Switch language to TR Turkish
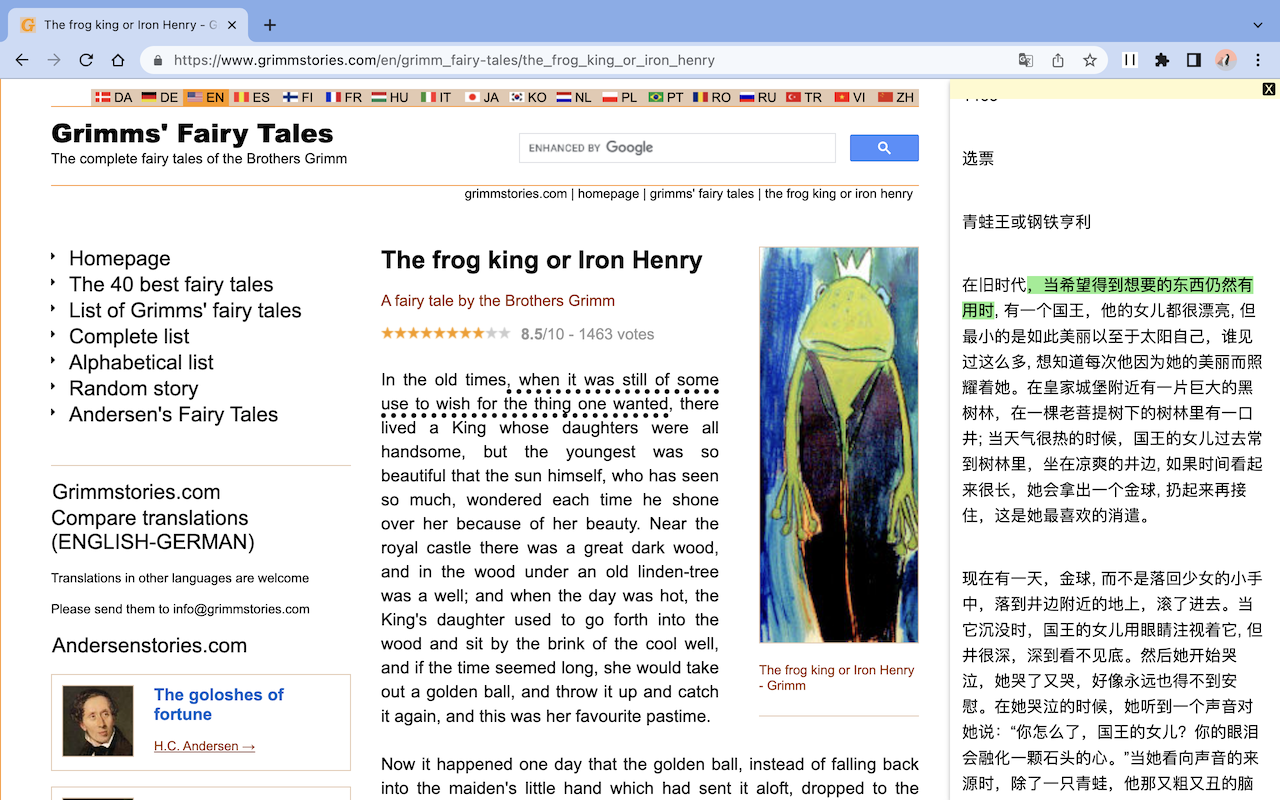Screen dimensions: 1280x800 [x=805, y=97]
